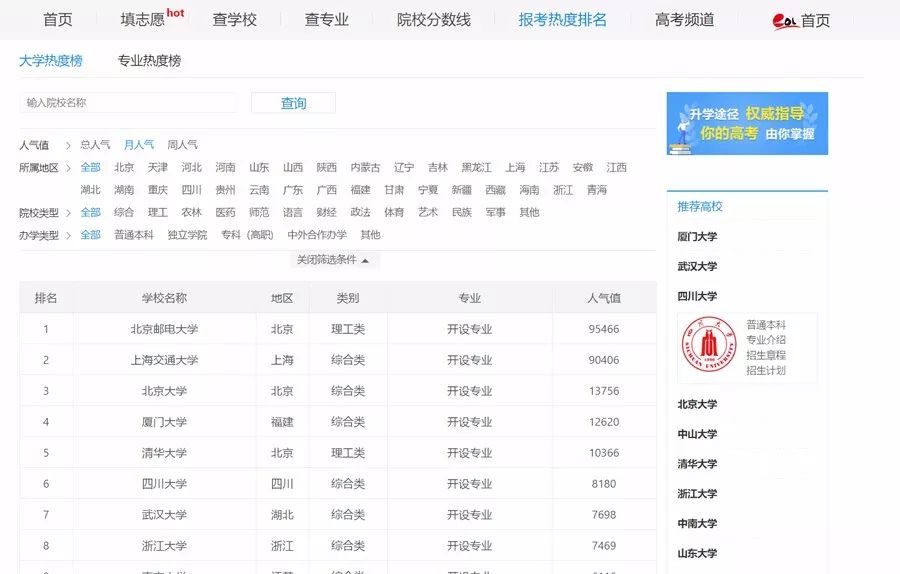Select 全部 in 所属地区 row
900x574 pixels.
tap(91, 168)
